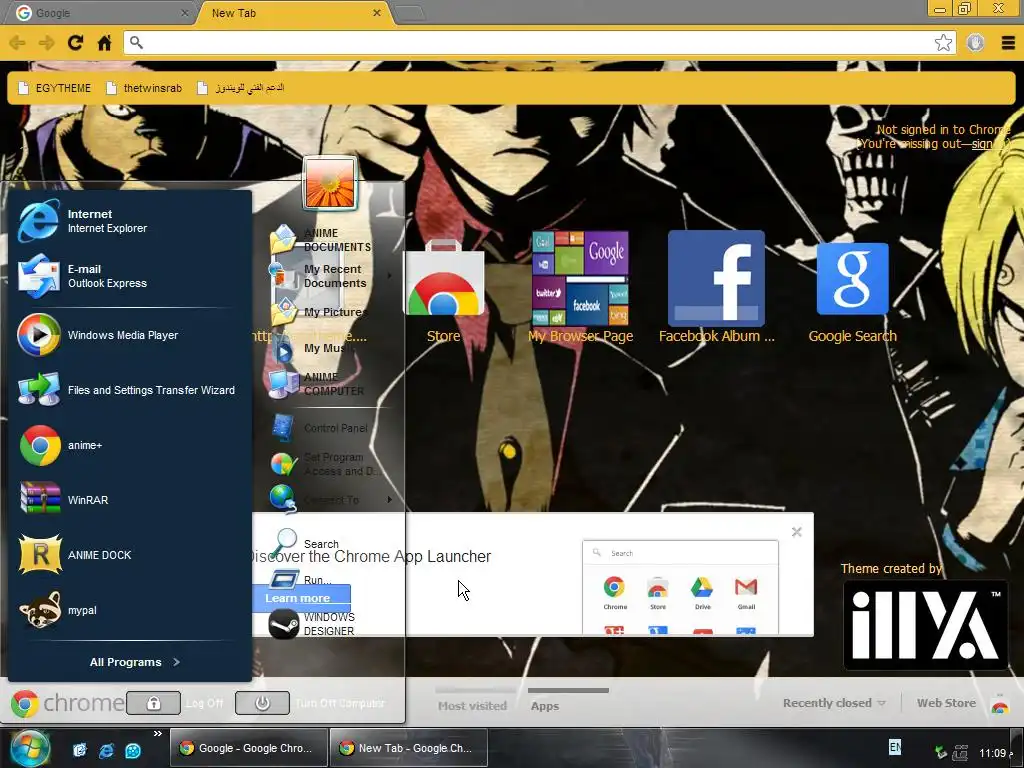The image size is (1024, 768).
Task: Close the App Launcher promo banner
Action: 797,532
